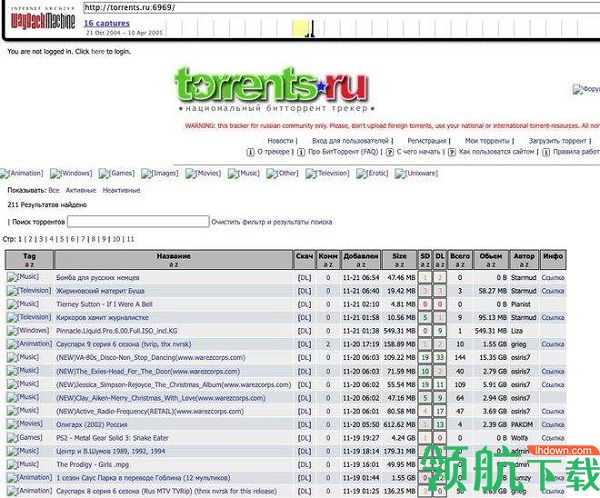Download [DL] for Tierney Sutton torrent
The height and width of the screenshot is (498, 600).
(304, 304)
